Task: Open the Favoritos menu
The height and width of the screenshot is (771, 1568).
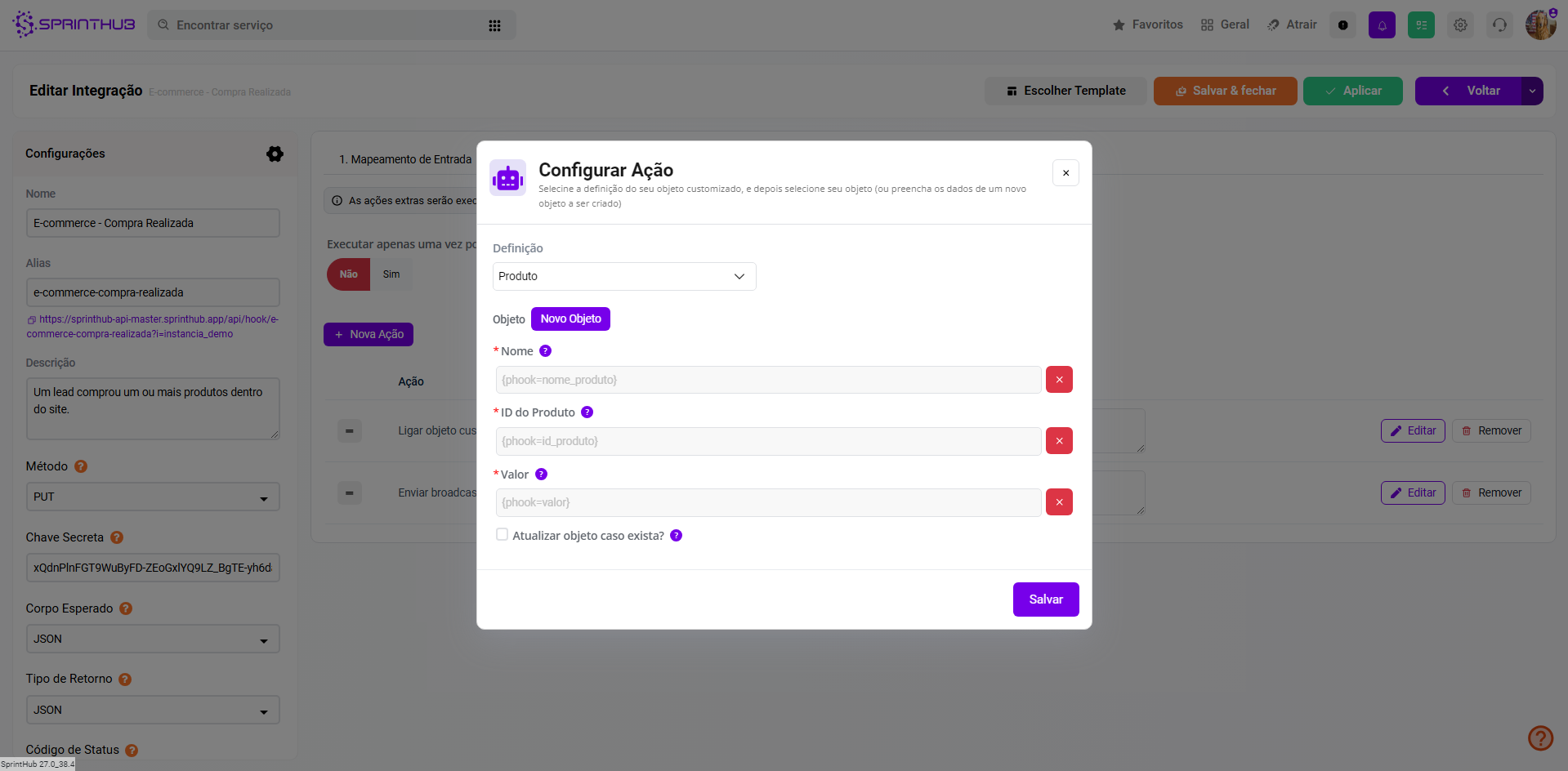Action: [1148, 25]
